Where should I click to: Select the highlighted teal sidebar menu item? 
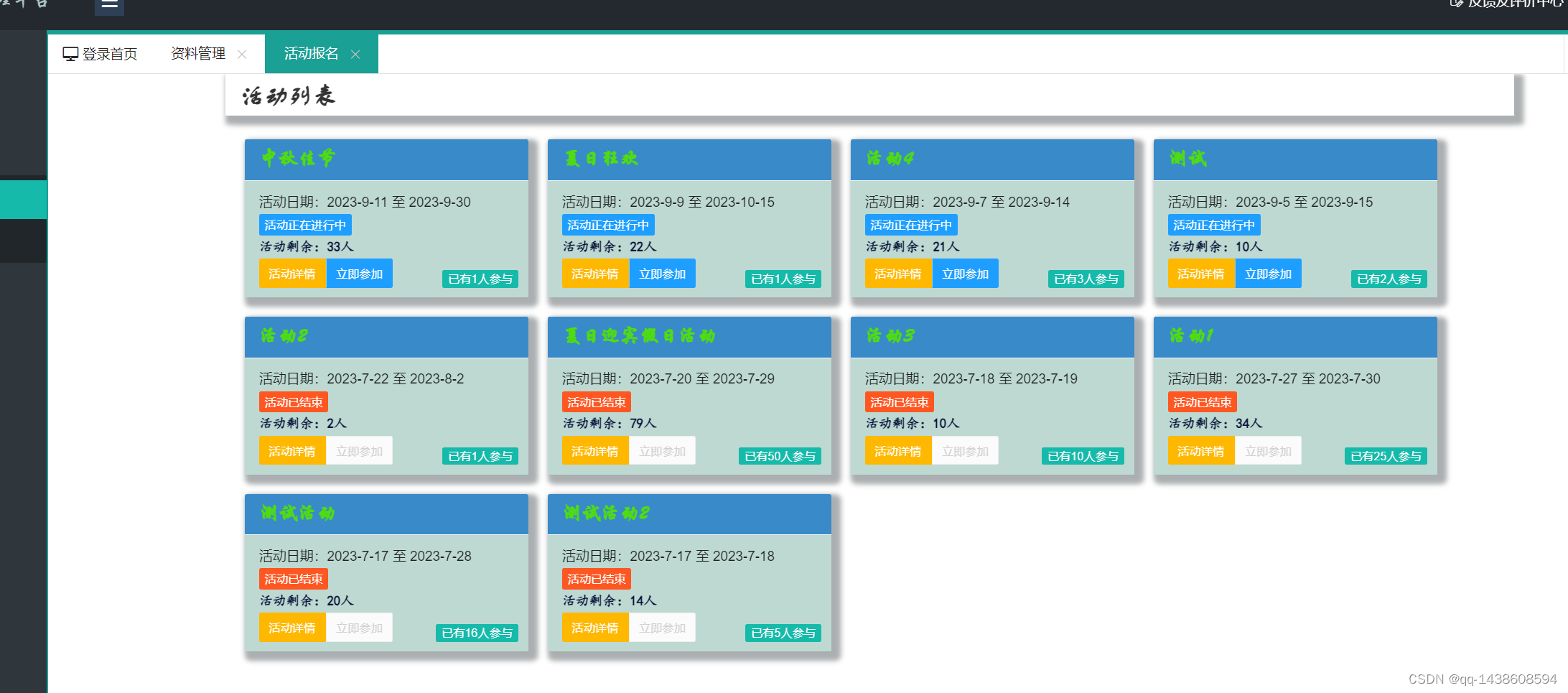pos(23,199)
